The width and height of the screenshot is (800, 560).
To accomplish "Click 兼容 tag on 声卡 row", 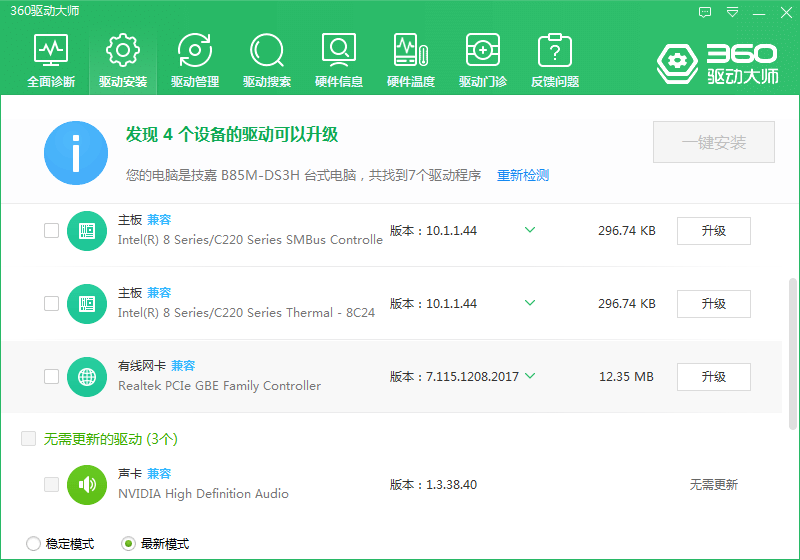I will [x=159, y=474].
